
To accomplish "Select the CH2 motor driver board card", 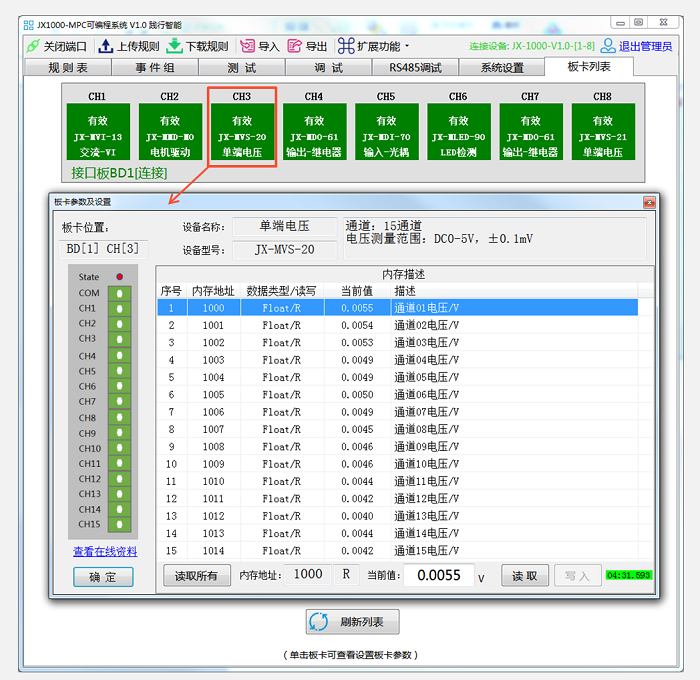I will (x=170, y=131).
